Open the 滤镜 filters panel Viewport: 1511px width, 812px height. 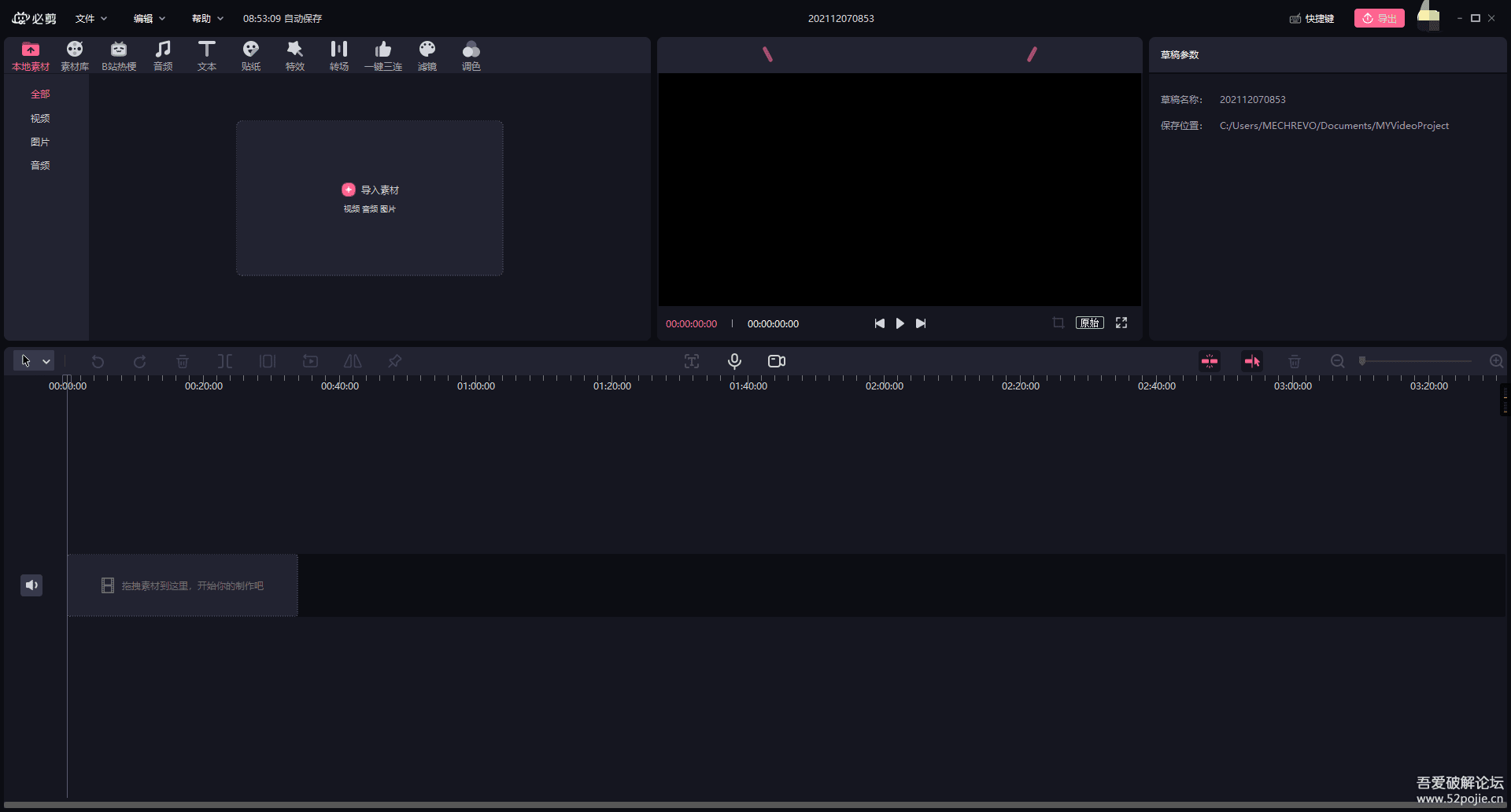[427, 56]
